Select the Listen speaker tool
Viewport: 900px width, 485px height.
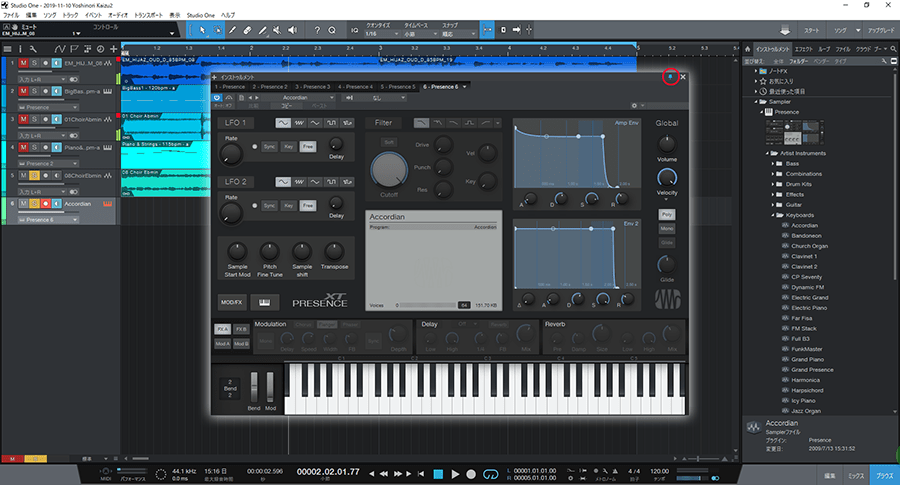coord(292,30)
